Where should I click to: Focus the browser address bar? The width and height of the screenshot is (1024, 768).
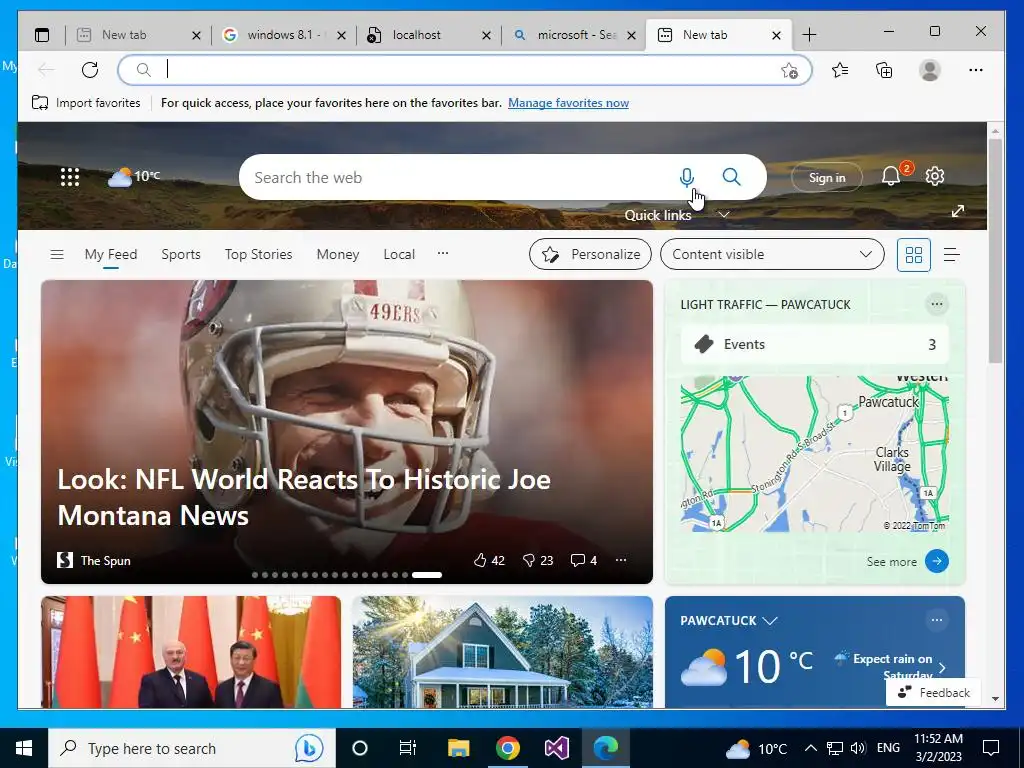(x=464, y=70)
